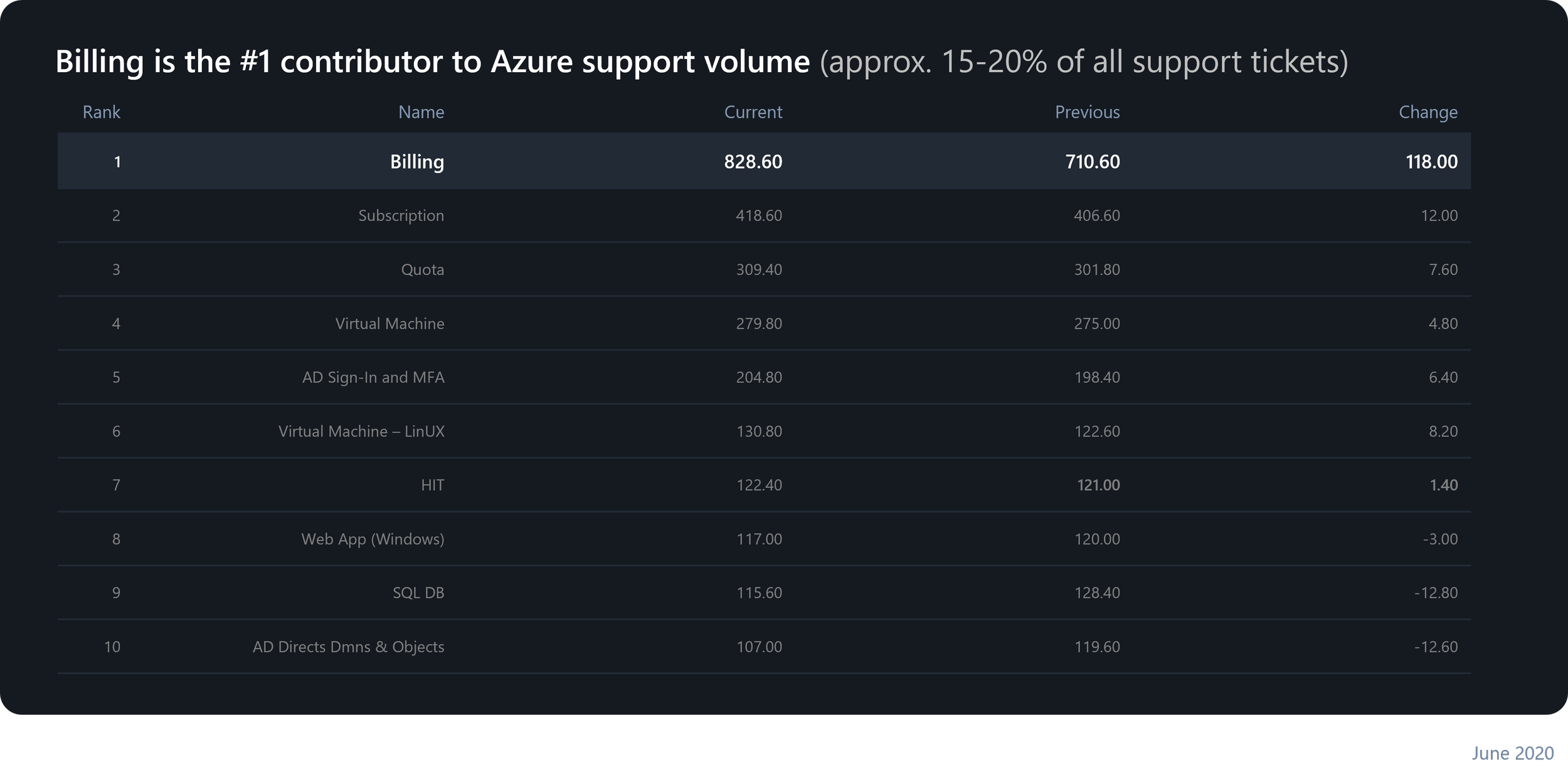The width and height of the screenshot is (1568, 775).
Task: Click the Web App (Windows) row
Action: (373, 539)
